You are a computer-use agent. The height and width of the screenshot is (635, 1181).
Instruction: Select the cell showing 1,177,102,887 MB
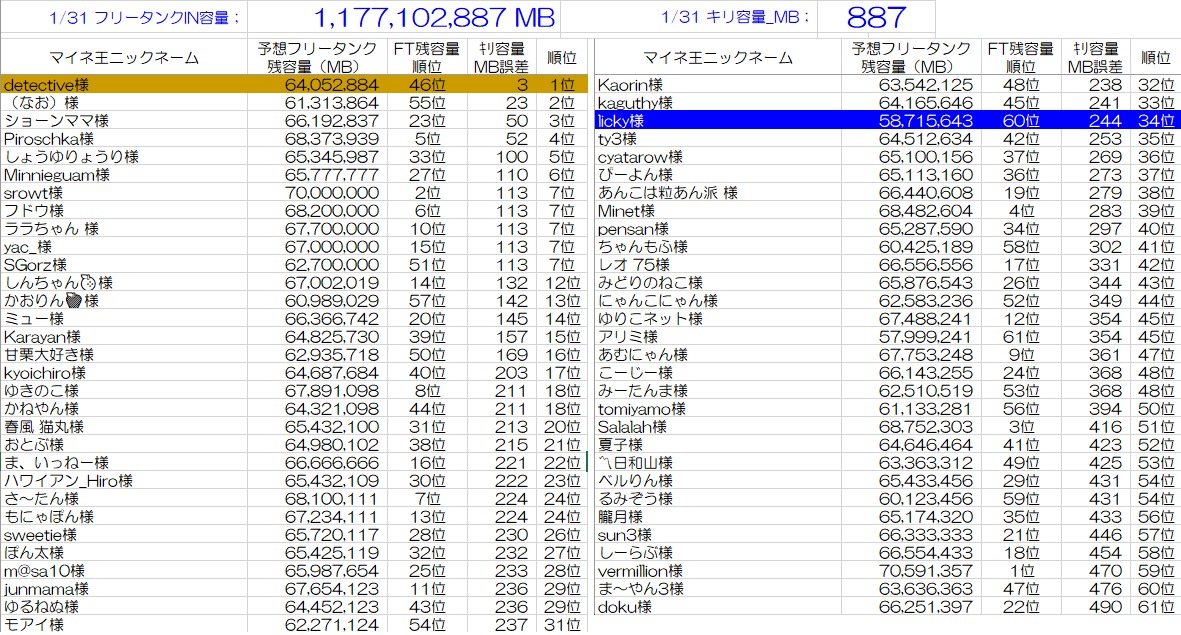[x=404, y=17]
